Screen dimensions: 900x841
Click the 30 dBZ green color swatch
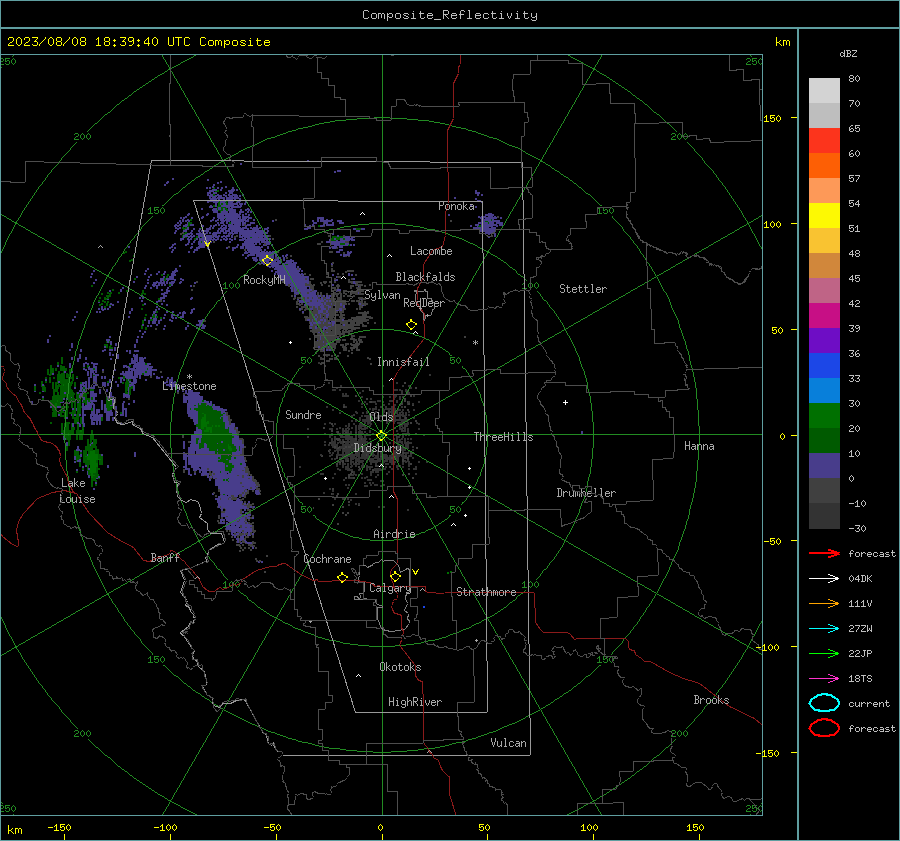824,416
